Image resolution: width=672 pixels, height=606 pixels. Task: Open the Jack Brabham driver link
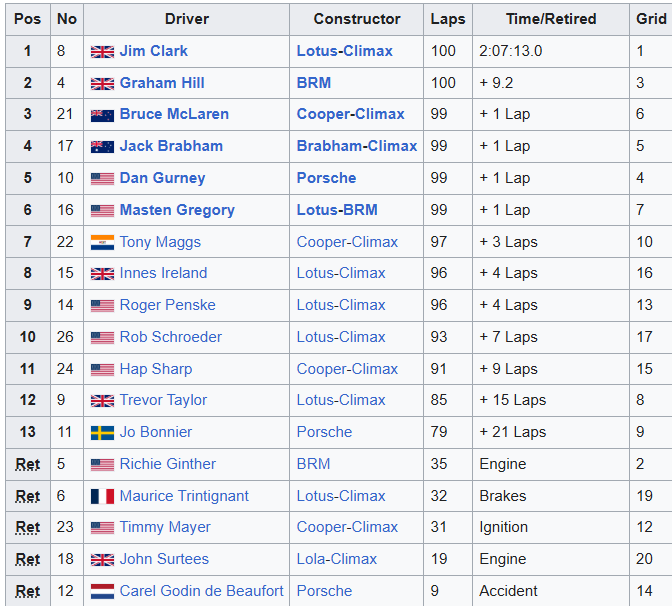[x=171, y=146]
